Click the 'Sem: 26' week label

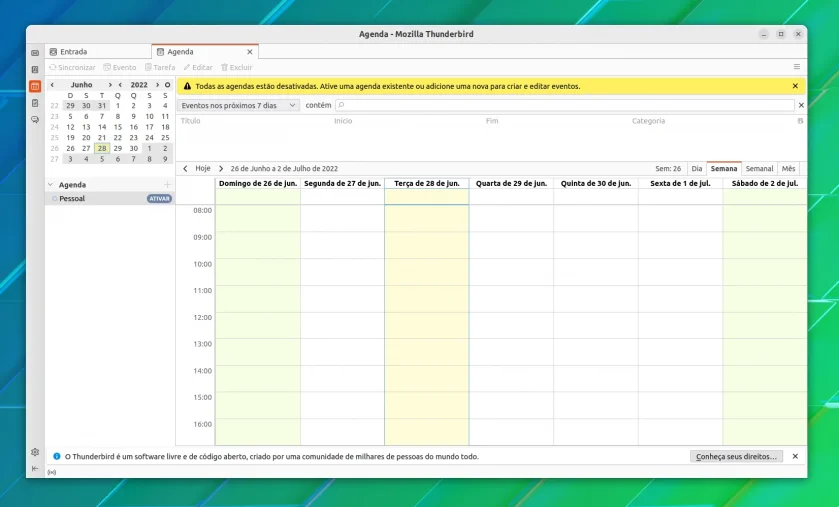pyautogui.click(x=668, y=168)
